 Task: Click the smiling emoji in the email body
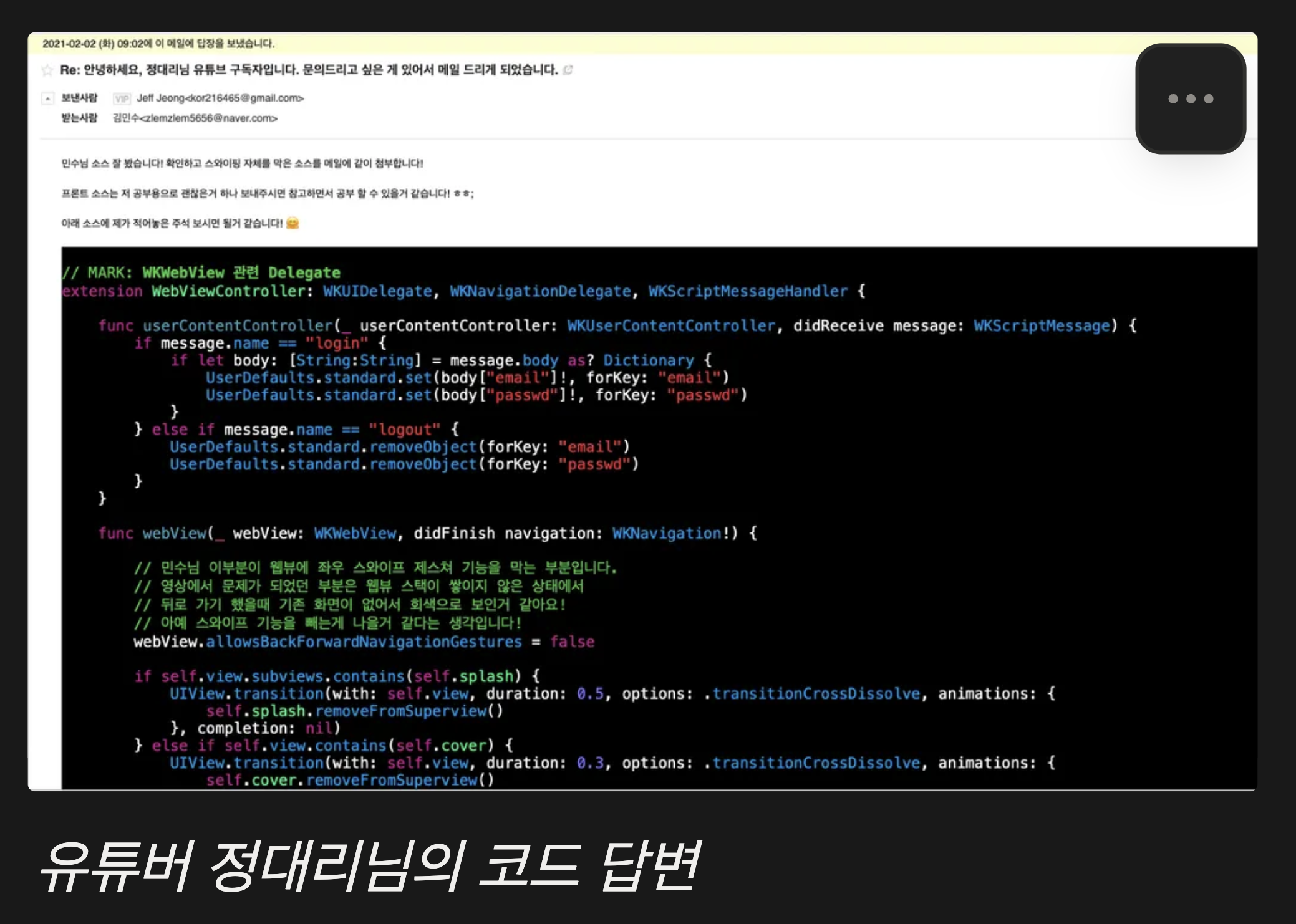293,223
